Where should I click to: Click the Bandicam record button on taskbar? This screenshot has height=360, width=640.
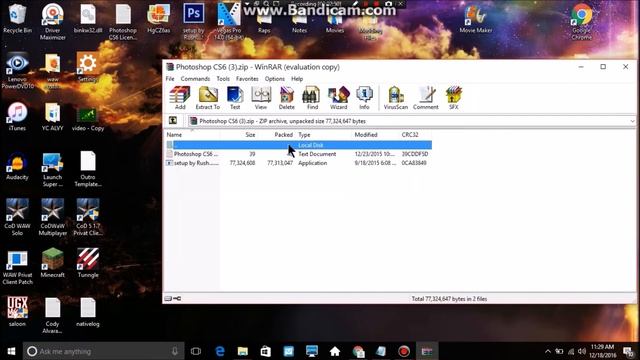coord(404,351)
